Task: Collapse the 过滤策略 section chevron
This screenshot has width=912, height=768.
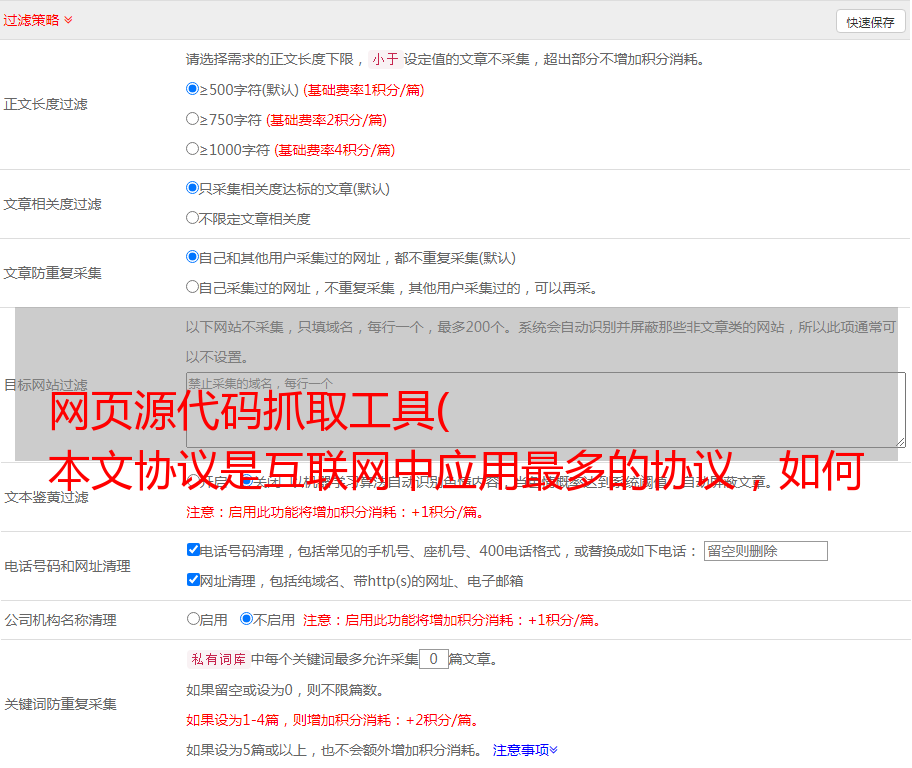Action: pyautogui.click(x=68, y=20)
